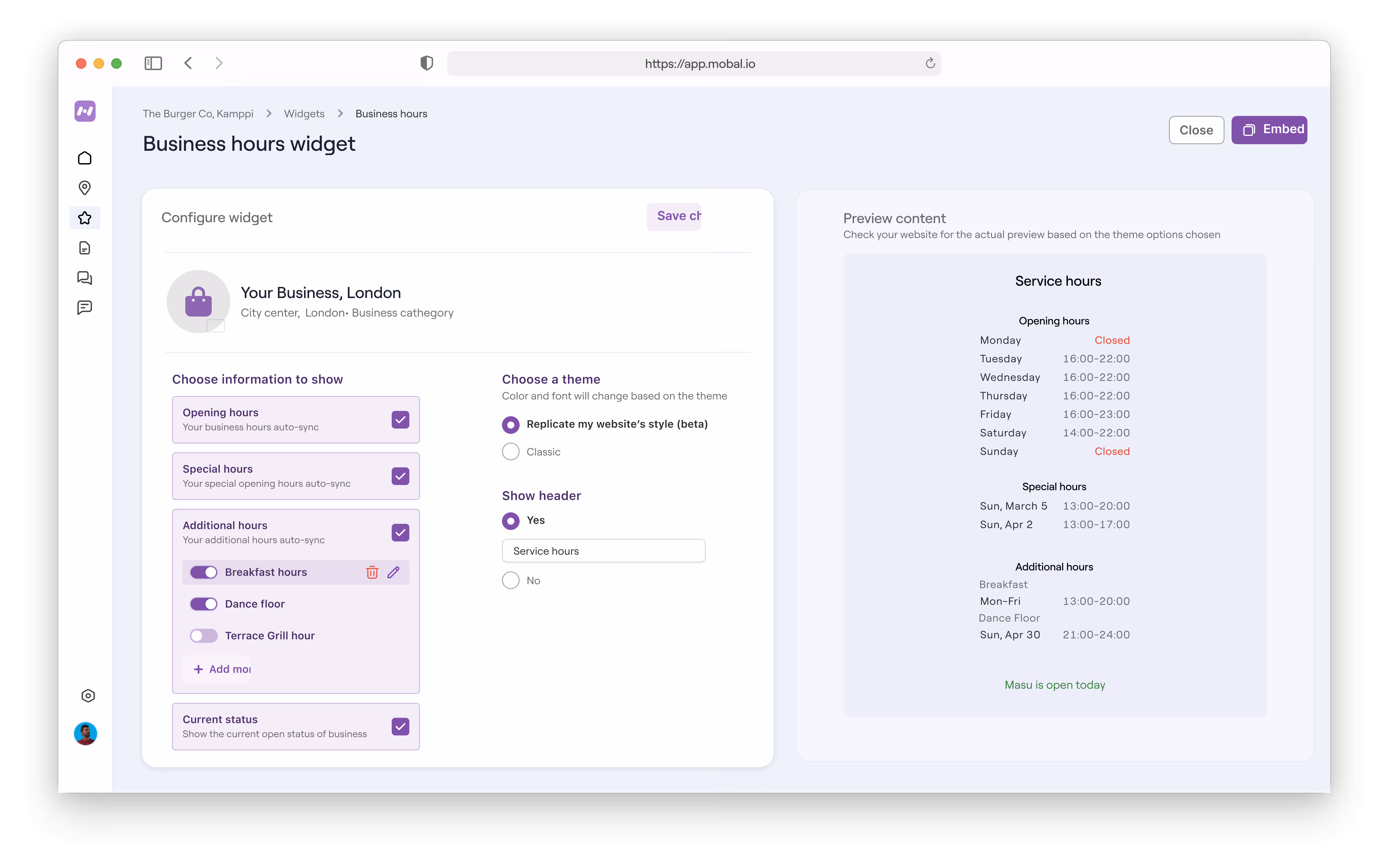Image resolution: width=1388 pixels, height=868 pixels.
Task: Click the Close button
Action: pos(1196,130)
